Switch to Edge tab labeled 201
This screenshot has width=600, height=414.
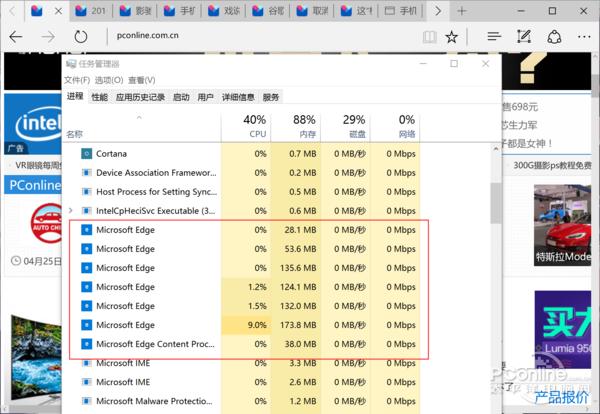tap(91, 11)
